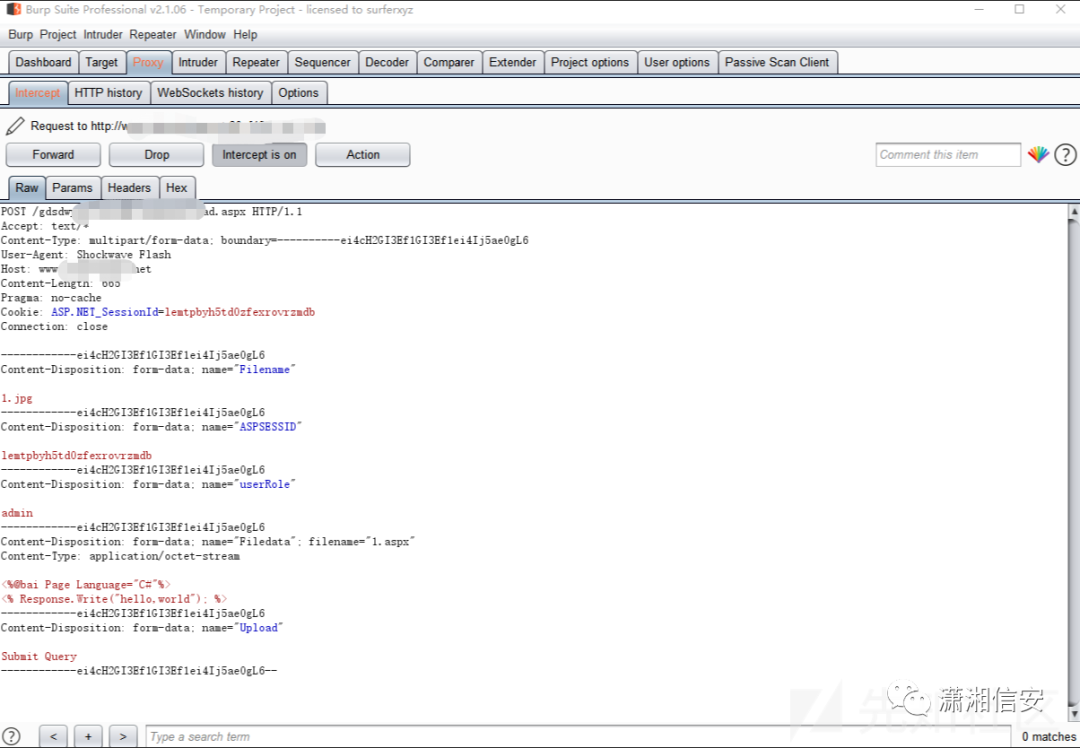Click the red admin userRole value
This screenshot has height=748, width=1080.
tap(17, 513)
